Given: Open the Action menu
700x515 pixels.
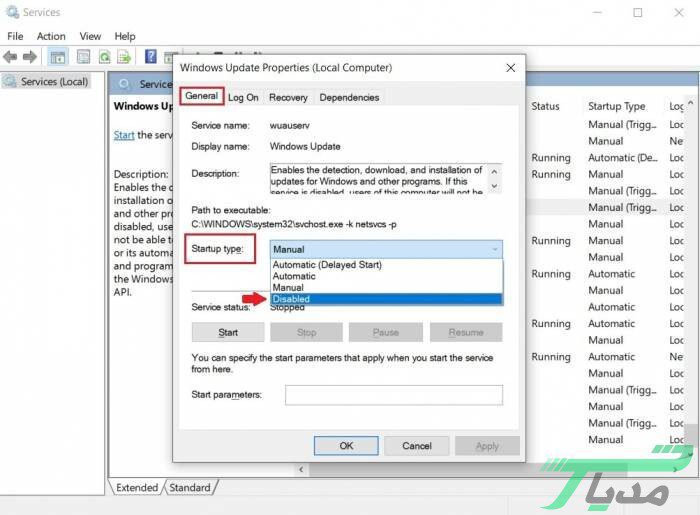Looking at the screenshot, I should pos(51,36).
